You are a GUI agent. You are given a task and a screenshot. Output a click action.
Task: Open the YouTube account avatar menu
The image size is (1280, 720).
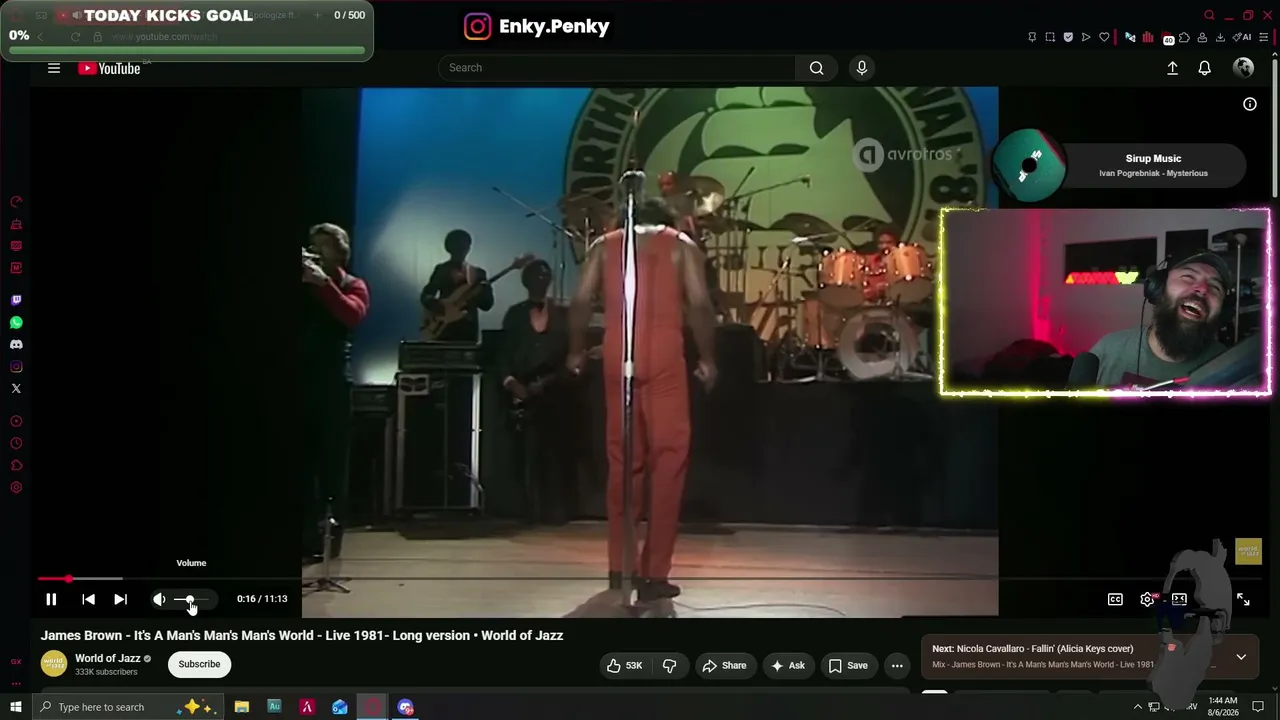(1243, 68)
